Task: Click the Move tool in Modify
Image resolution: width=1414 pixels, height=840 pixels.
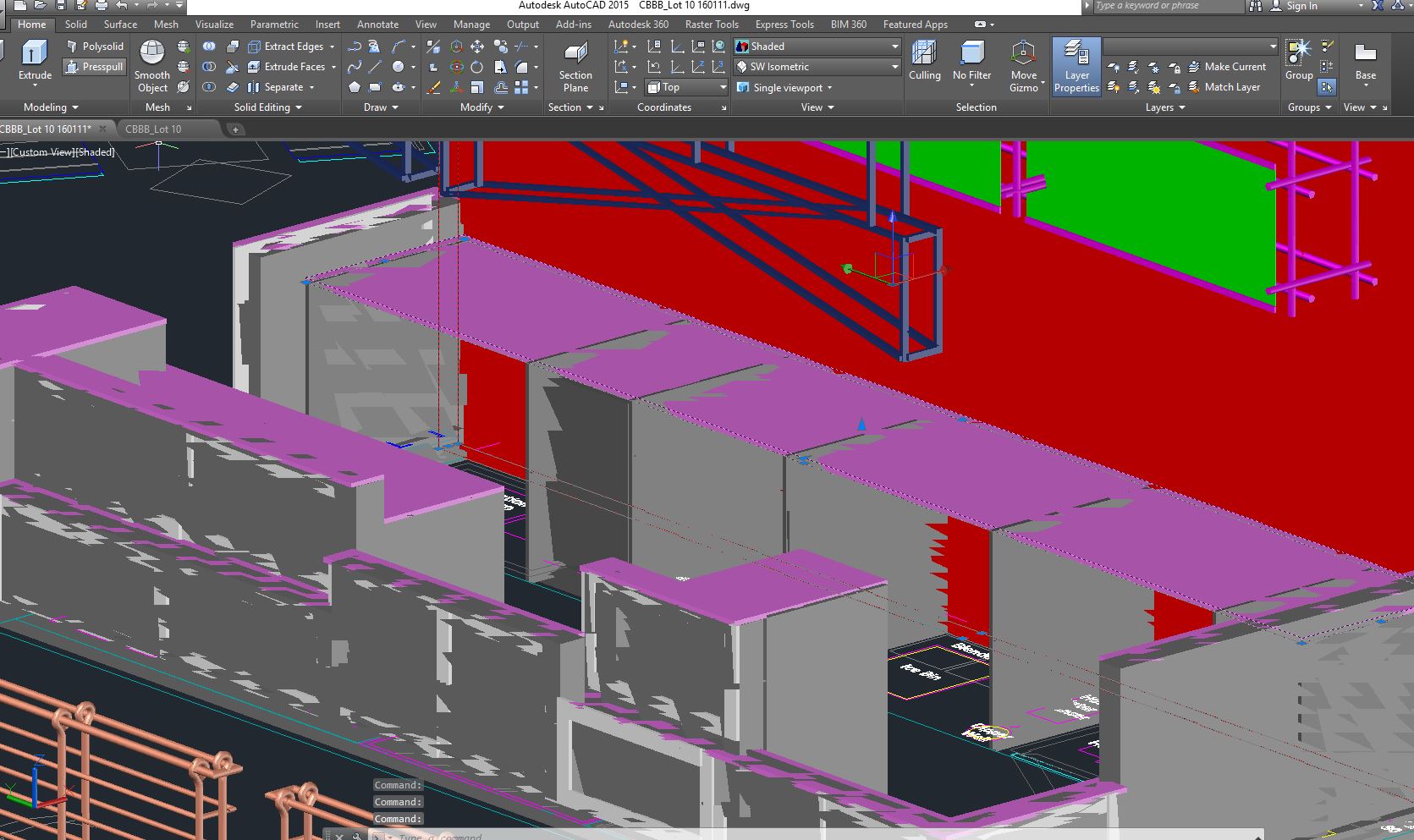Action: click(x=477, y=47)
